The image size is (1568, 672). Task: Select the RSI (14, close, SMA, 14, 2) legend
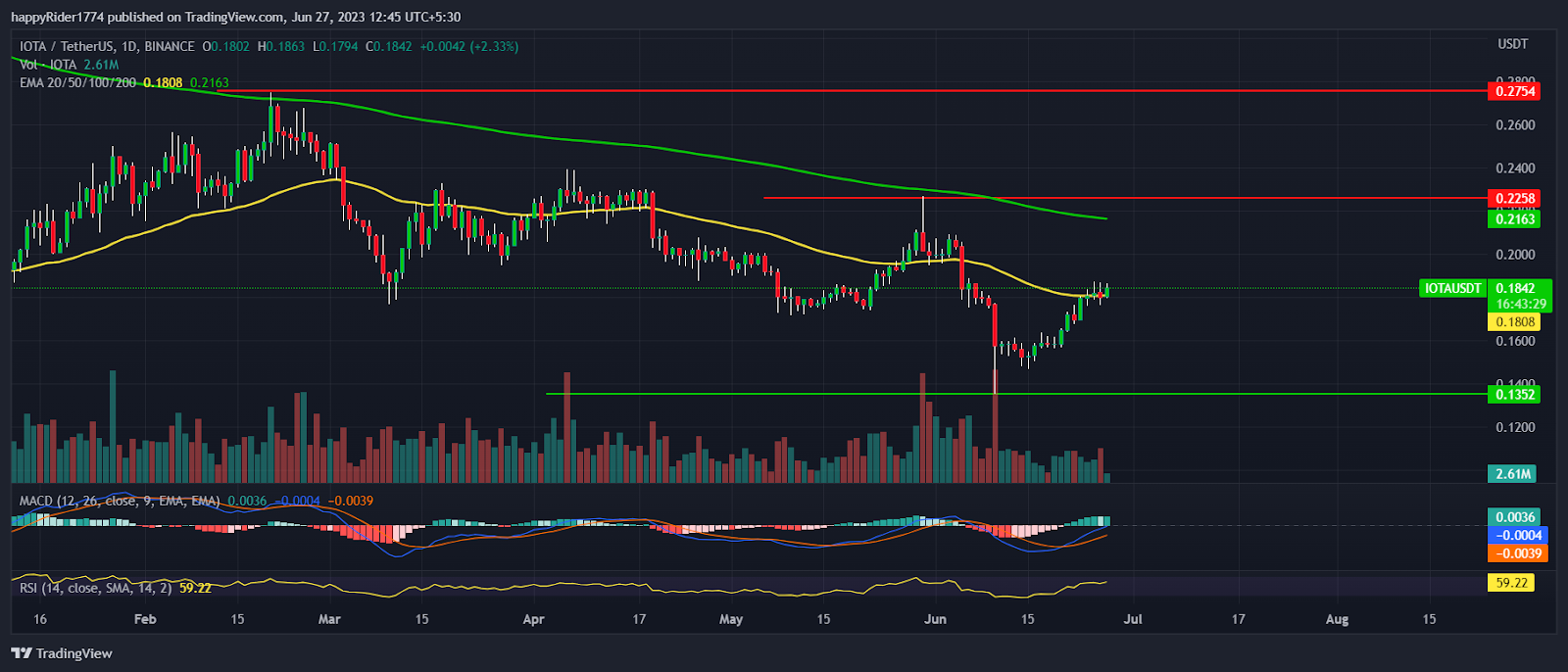[96, 588]
